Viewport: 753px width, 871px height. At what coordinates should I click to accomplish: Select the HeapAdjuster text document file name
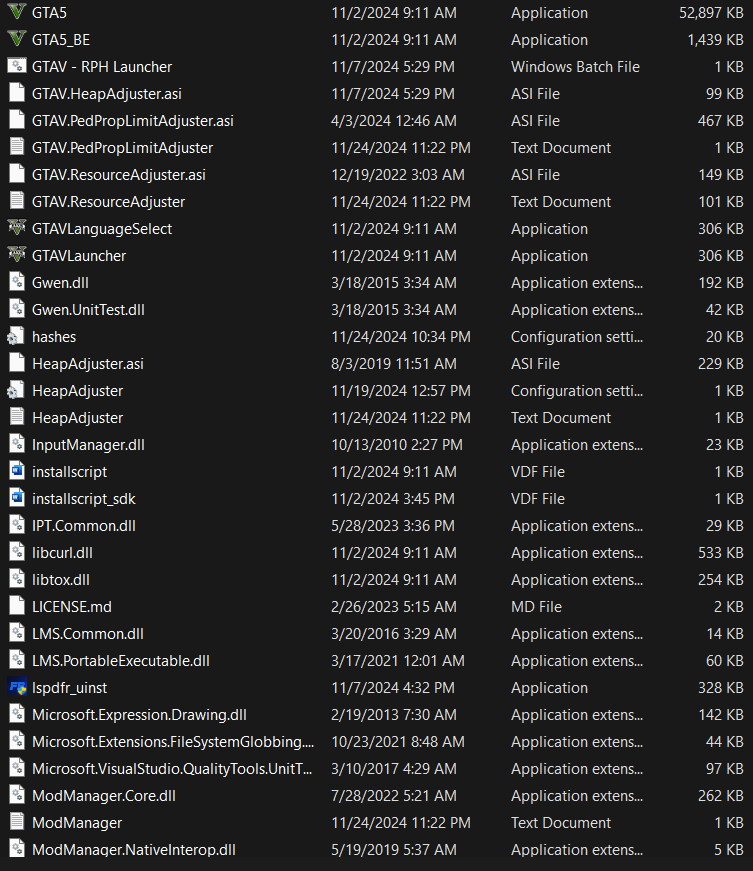point(78,418)
